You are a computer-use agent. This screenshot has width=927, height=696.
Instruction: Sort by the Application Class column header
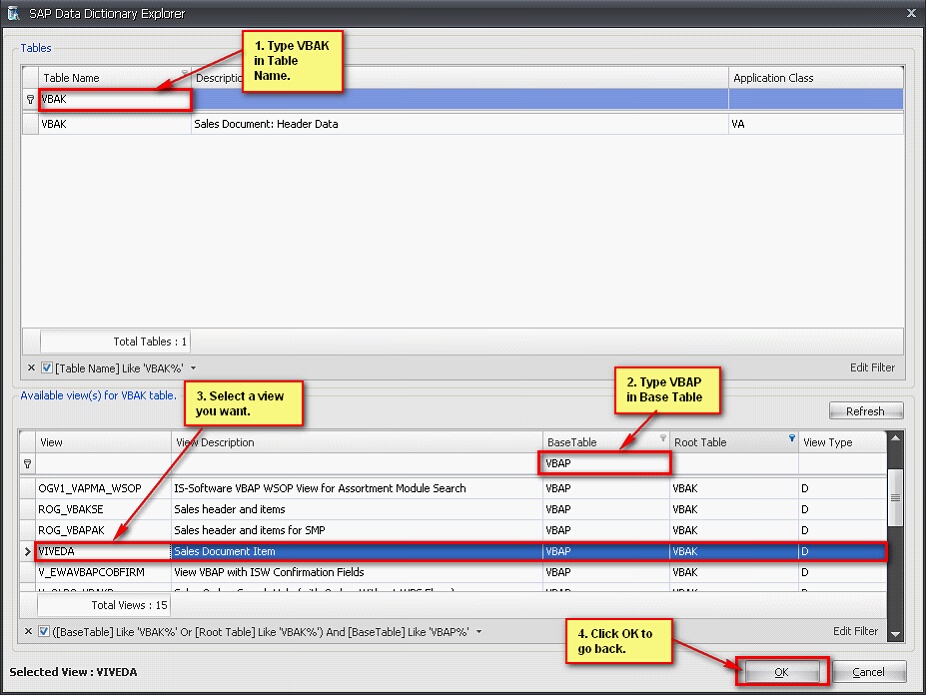click(x=816, y=77)
